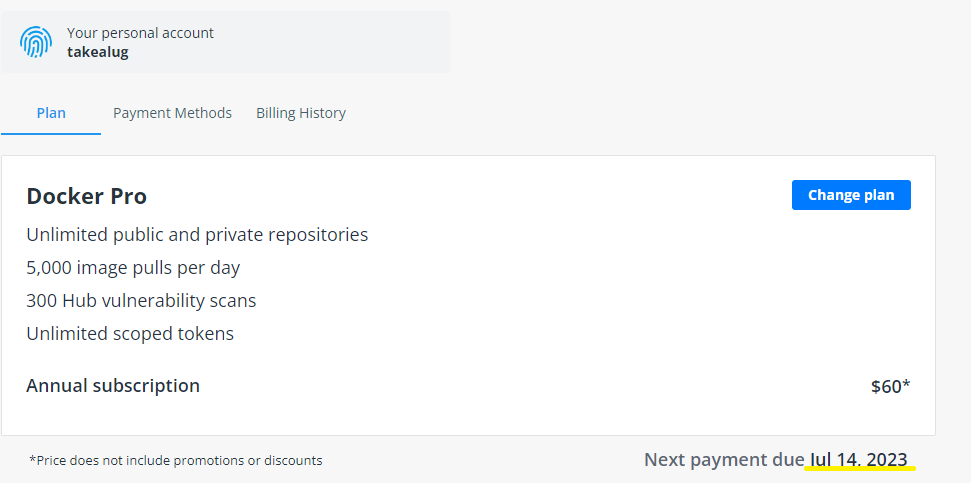
Task: Click the asterisk starting the price footnote
Action: [32, 460]
